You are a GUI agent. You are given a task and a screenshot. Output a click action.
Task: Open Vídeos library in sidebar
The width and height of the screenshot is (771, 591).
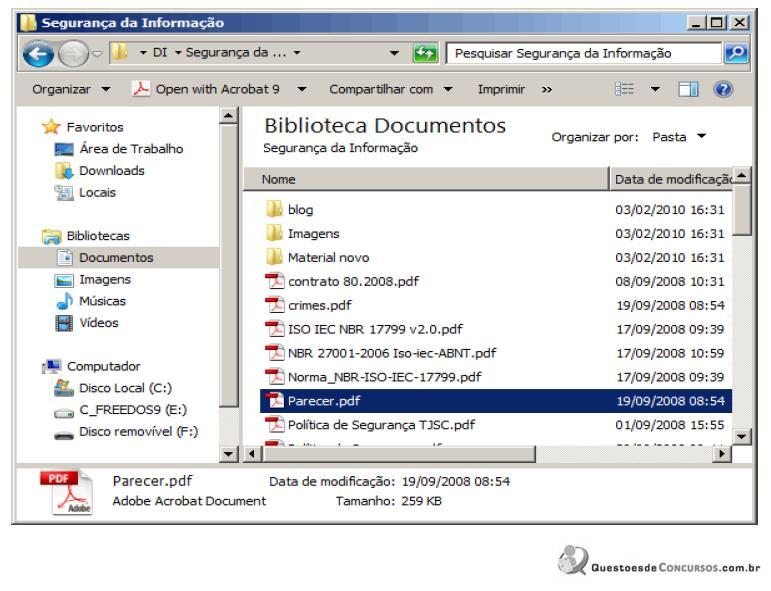pyautogui.click(x=98, y=323)
